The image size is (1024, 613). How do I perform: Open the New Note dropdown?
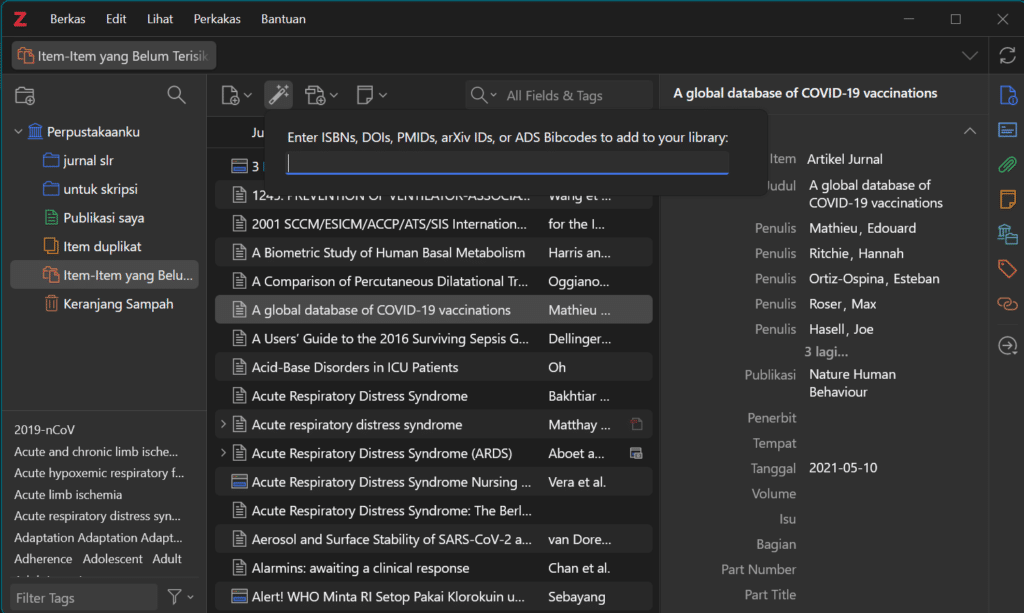coord(371,95)
